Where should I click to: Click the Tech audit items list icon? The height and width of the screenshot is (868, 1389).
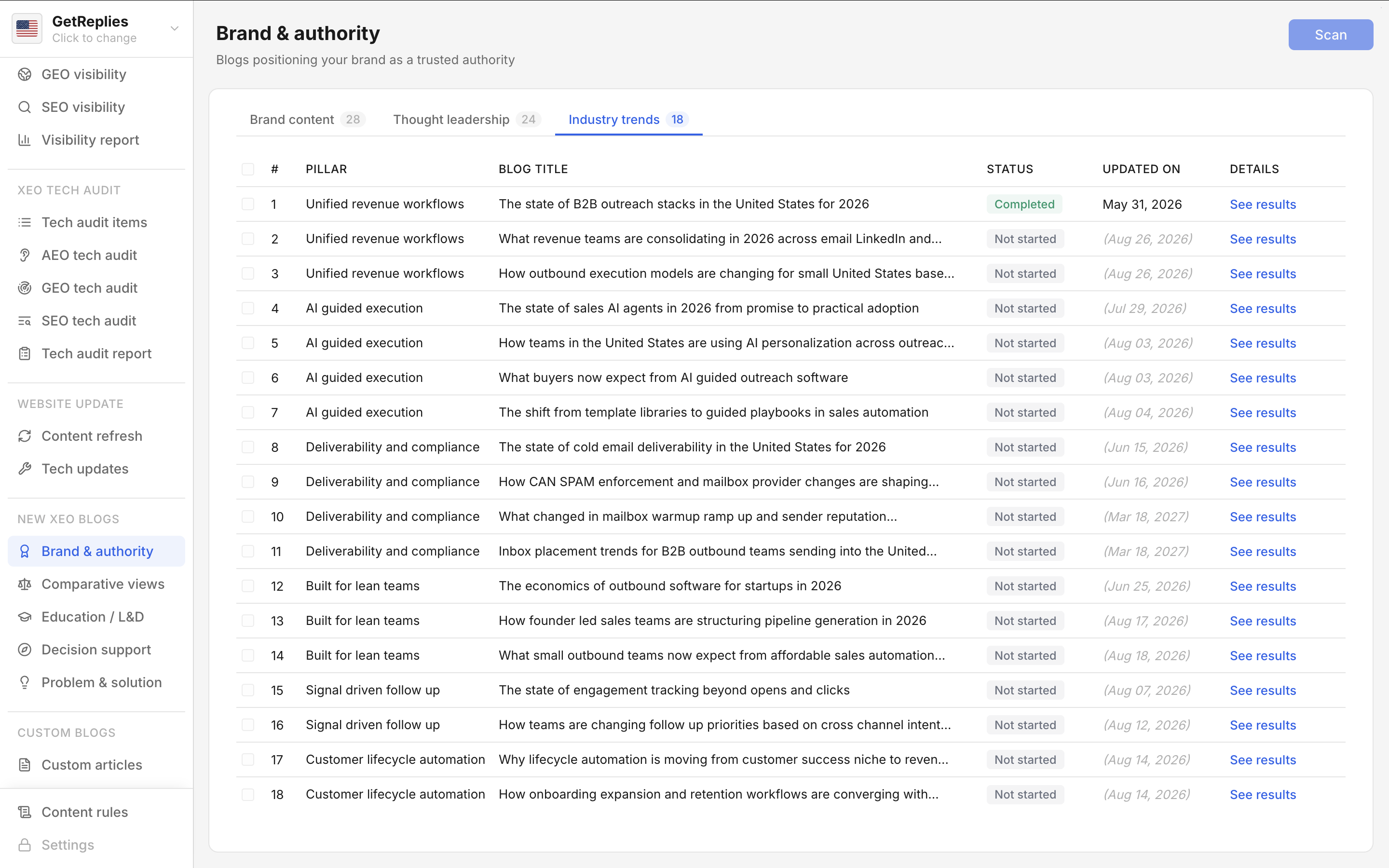(25, 223)
